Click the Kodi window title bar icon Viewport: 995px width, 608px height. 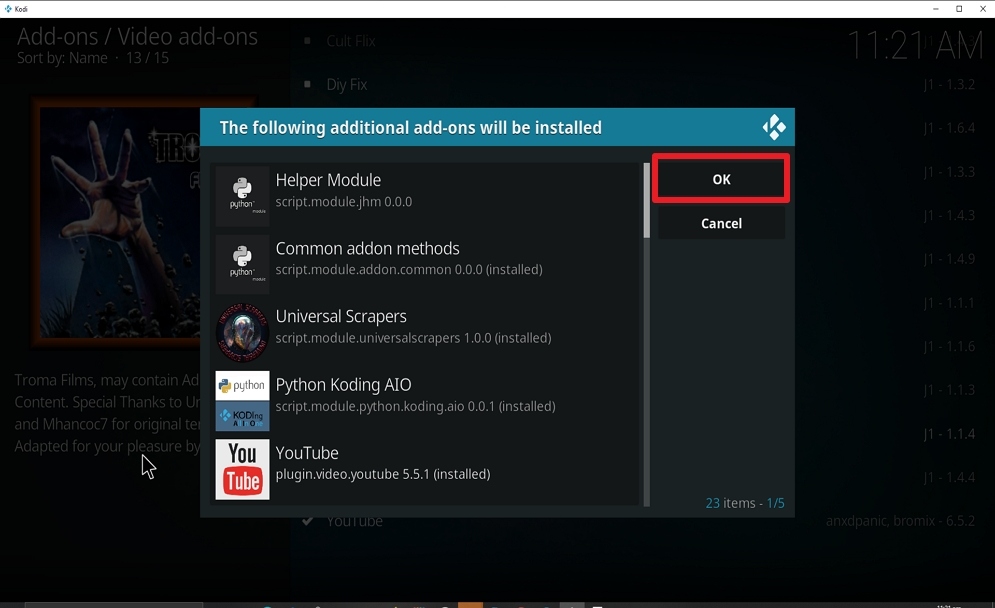(8, 9)
